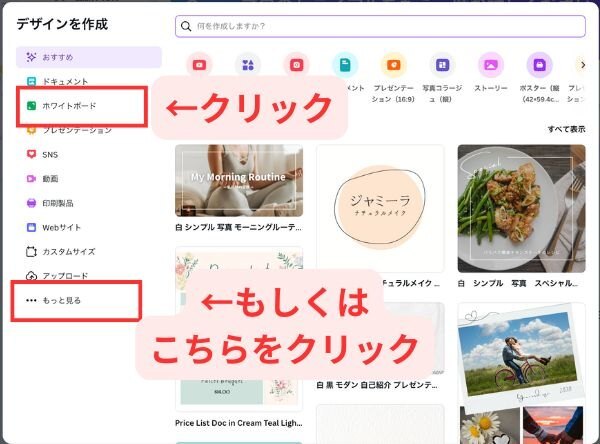Click the red camera design type icon
This screenshot has height=444, width=600.
(297, 65)
